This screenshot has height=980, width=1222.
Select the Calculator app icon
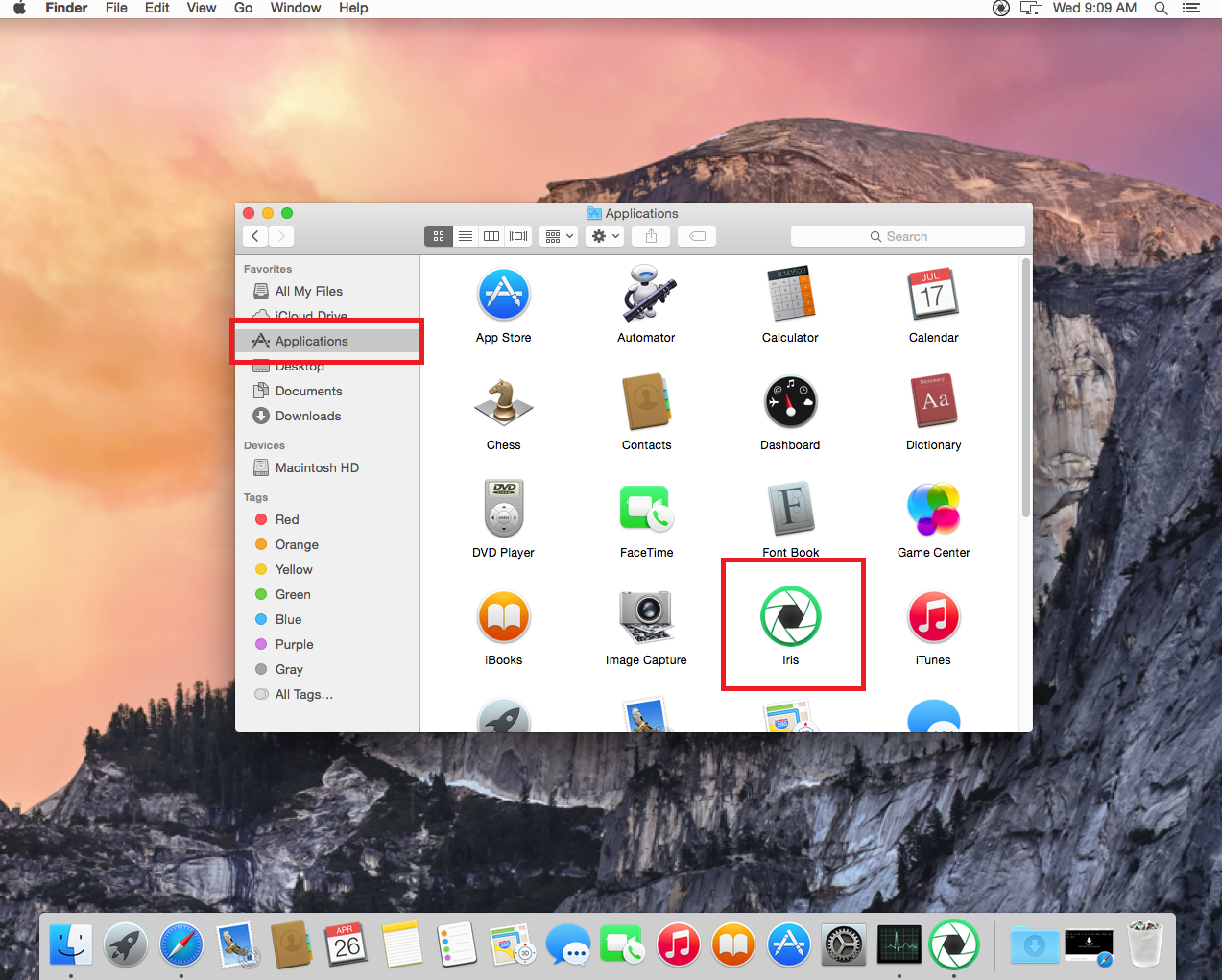click(x=790, y=294)
